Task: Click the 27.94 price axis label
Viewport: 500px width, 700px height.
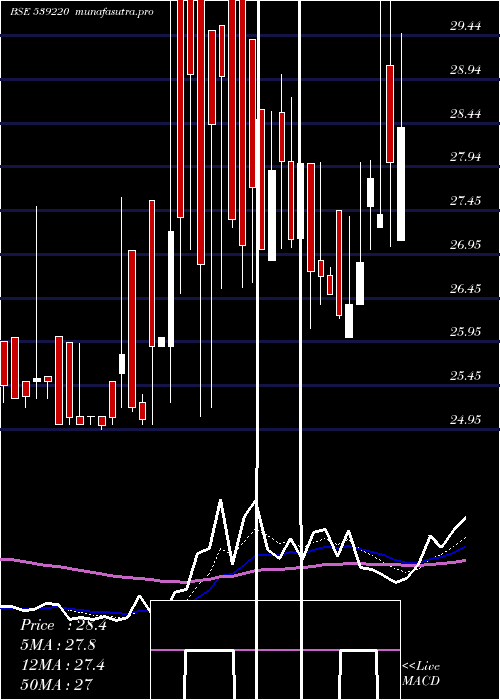Action: point(465,157)
